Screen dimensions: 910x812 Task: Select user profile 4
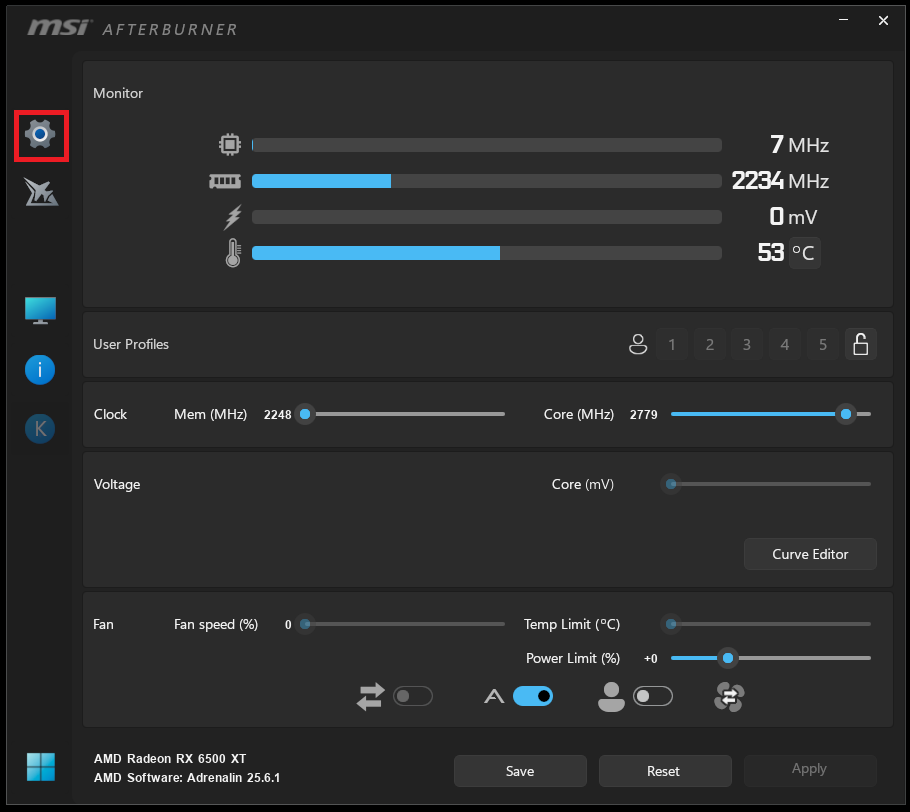(785, 344)
